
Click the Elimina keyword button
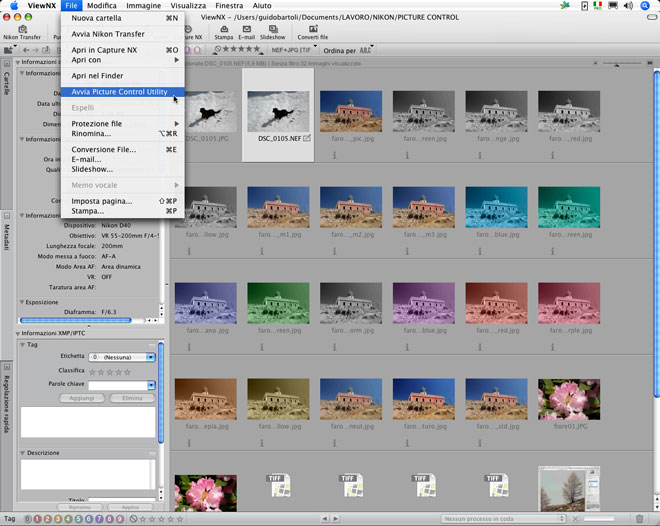point(132,398)
